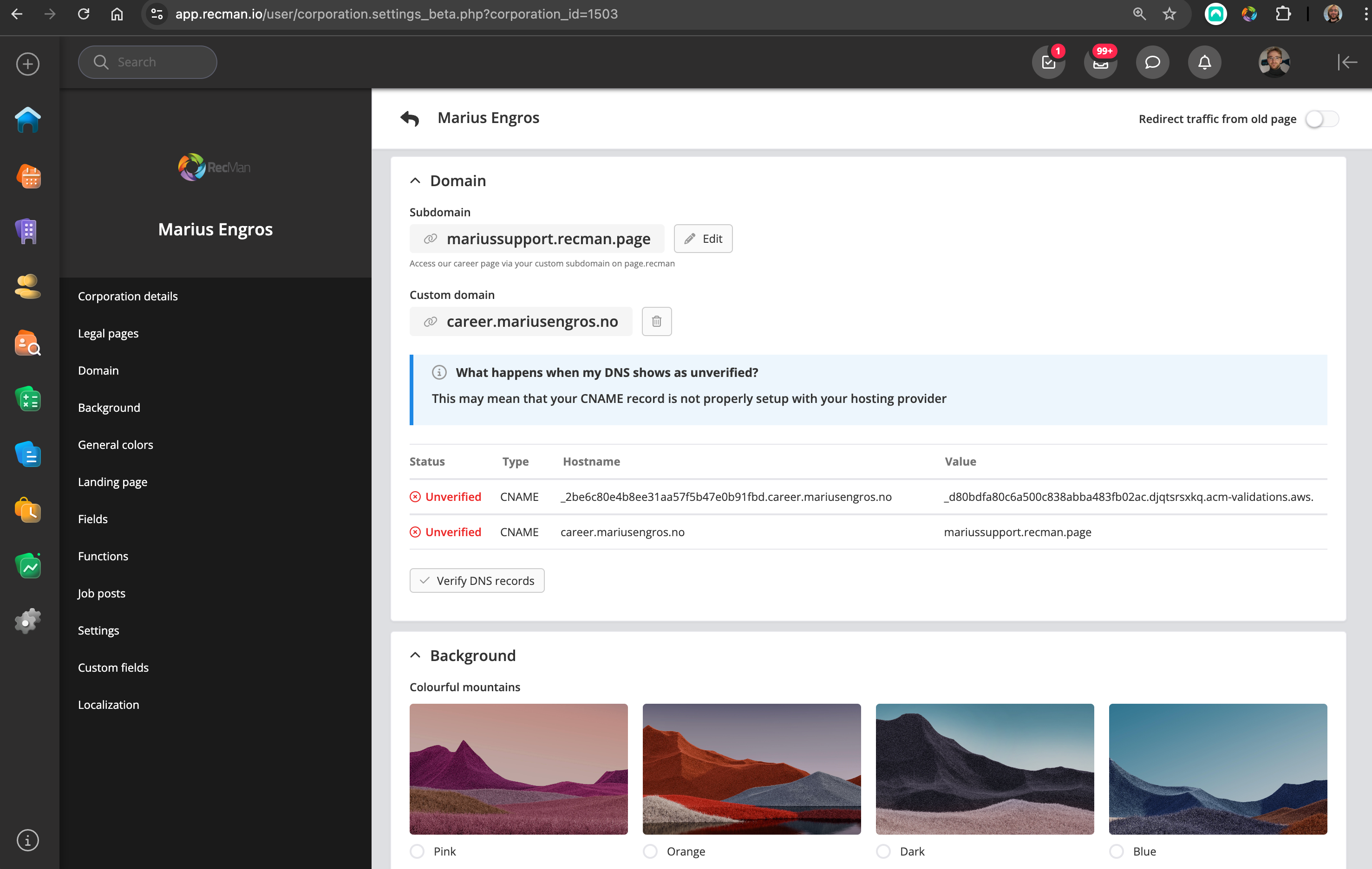1372x869 pixels.
Task: Choose the Orange mountains thumbnail
Action: (751, 769)
